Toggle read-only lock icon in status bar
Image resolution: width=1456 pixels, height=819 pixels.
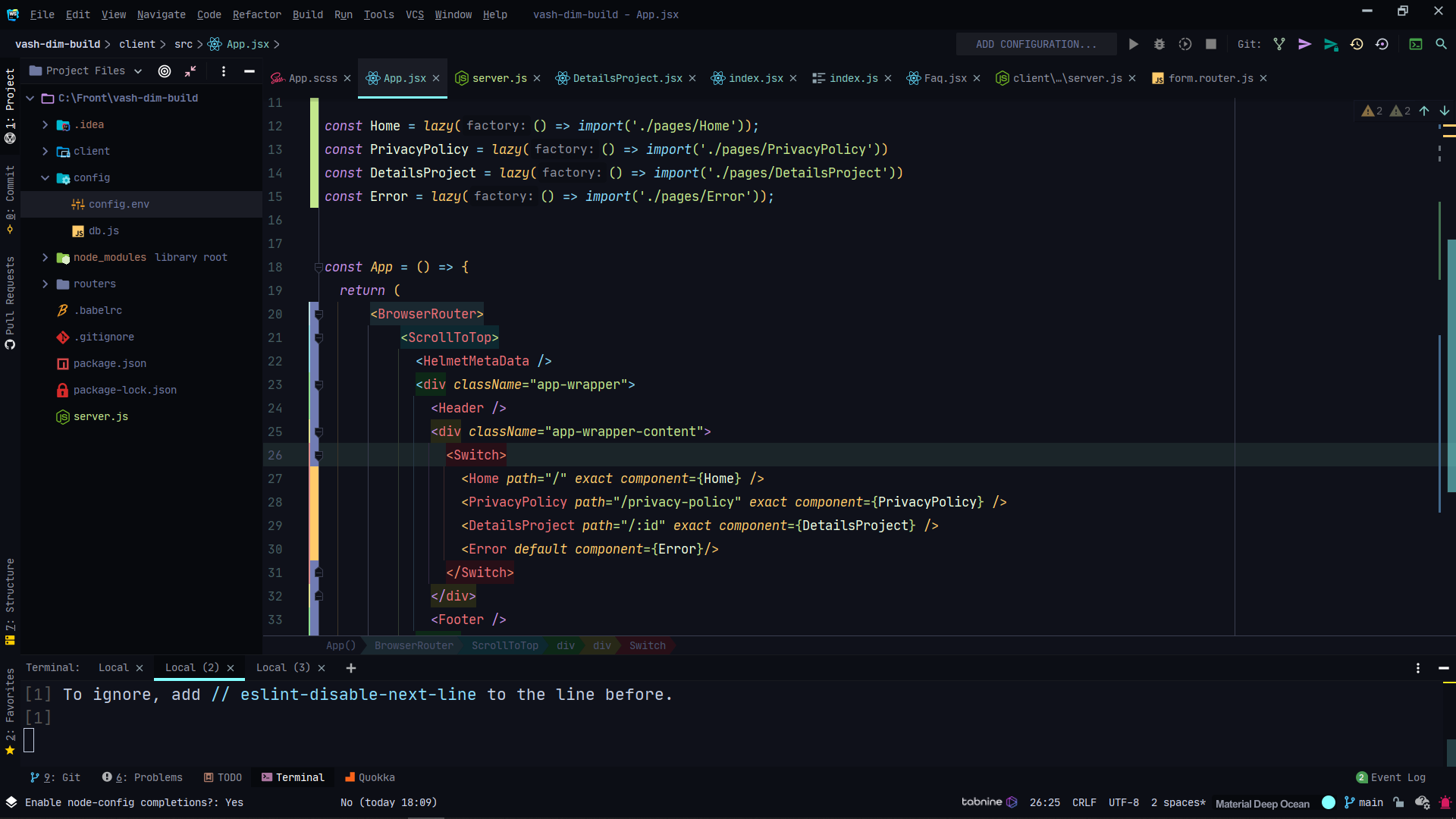[x=1398, y=802]
